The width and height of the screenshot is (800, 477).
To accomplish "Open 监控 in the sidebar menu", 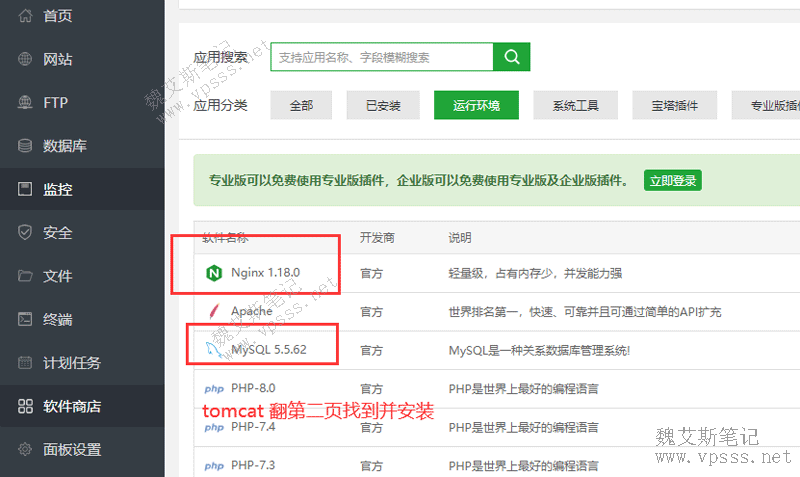I will (x=58, y=189).
